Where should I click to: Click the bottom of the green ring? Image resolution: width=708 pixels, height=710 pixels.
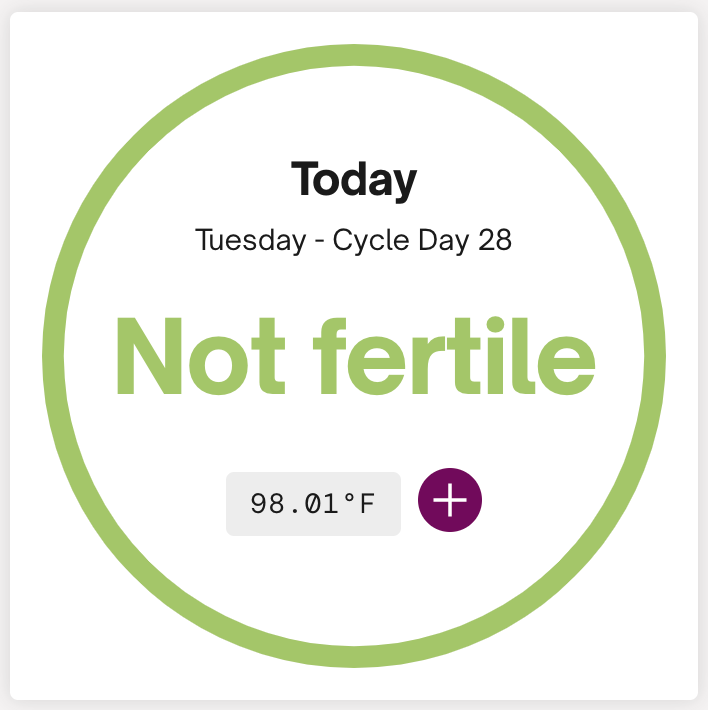pos(354,658)
